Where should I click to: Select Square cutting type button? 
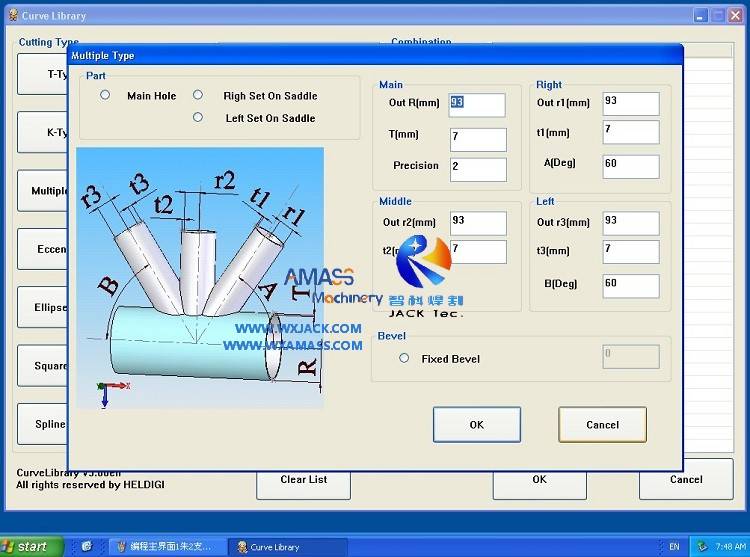coord(43,366)
